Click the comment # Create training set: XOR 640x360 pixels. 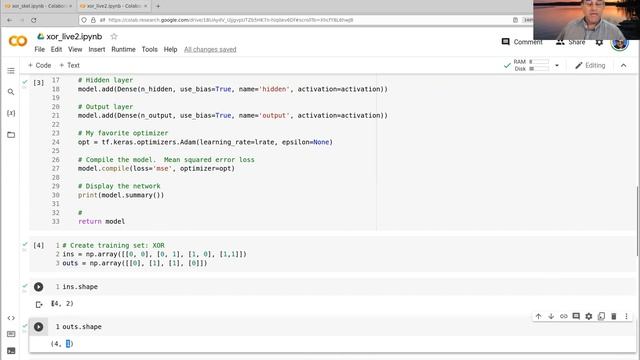[113, 245]
